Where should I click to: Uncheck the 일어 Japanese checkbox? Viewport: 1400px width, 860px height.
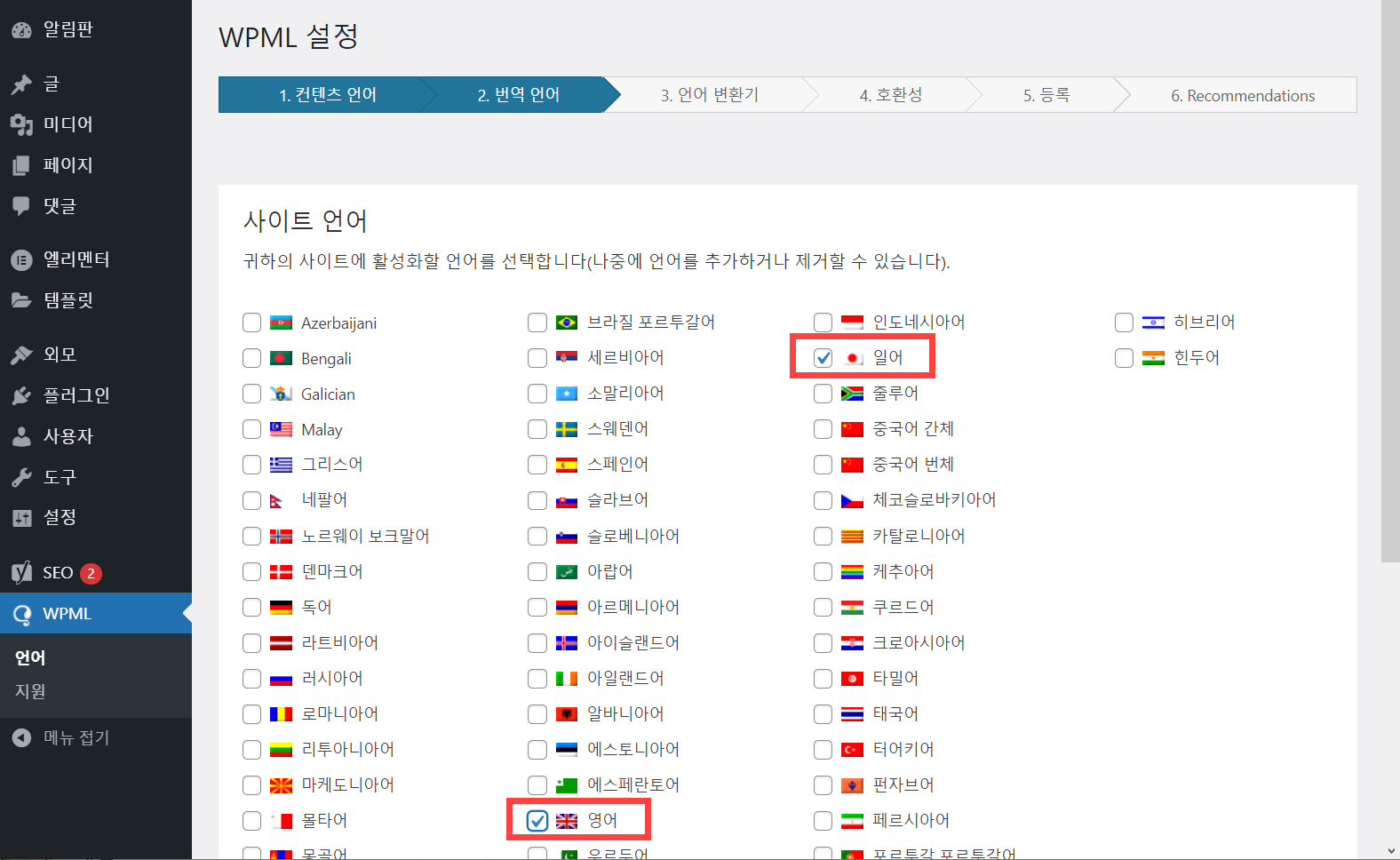coord(823,358)
